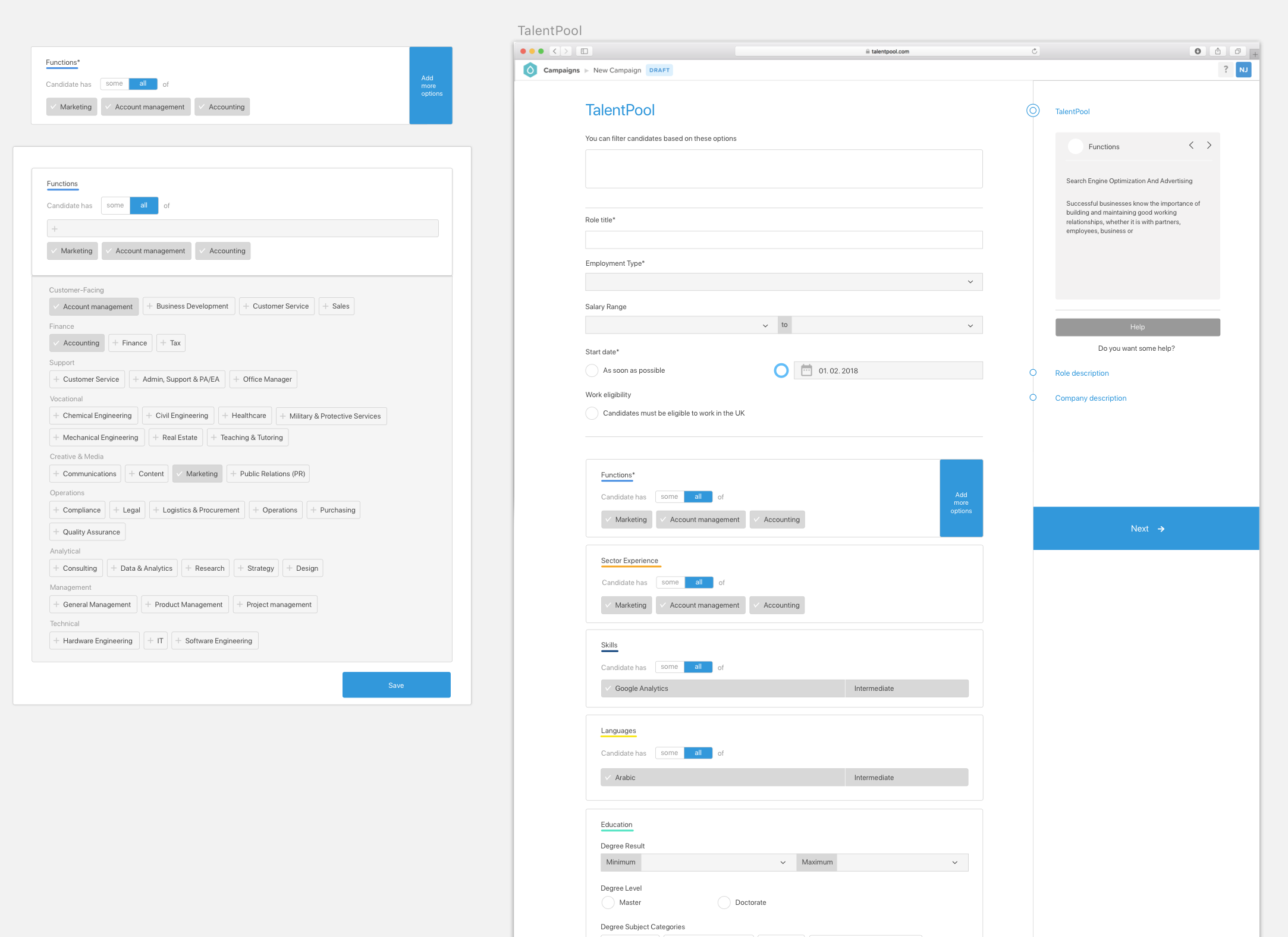Add the Legal function tag
Image resolution: width=1288 pixels, height=937 pixels.
(127, 510)
